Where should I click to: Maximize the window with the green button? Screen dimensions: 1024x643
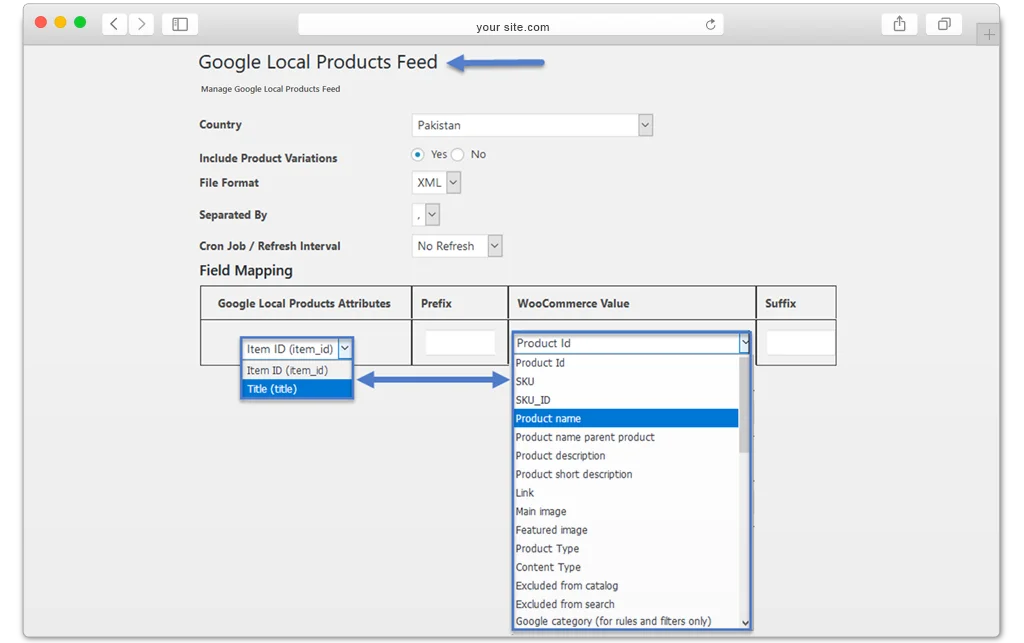click(80, 22)
